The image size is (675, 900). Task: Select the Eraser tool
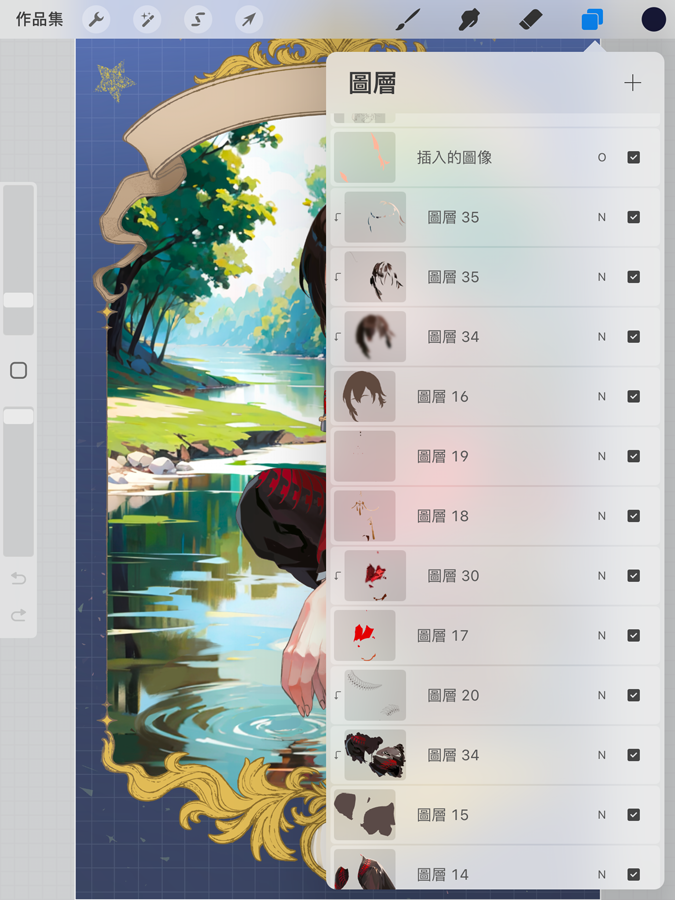(530, 20)
